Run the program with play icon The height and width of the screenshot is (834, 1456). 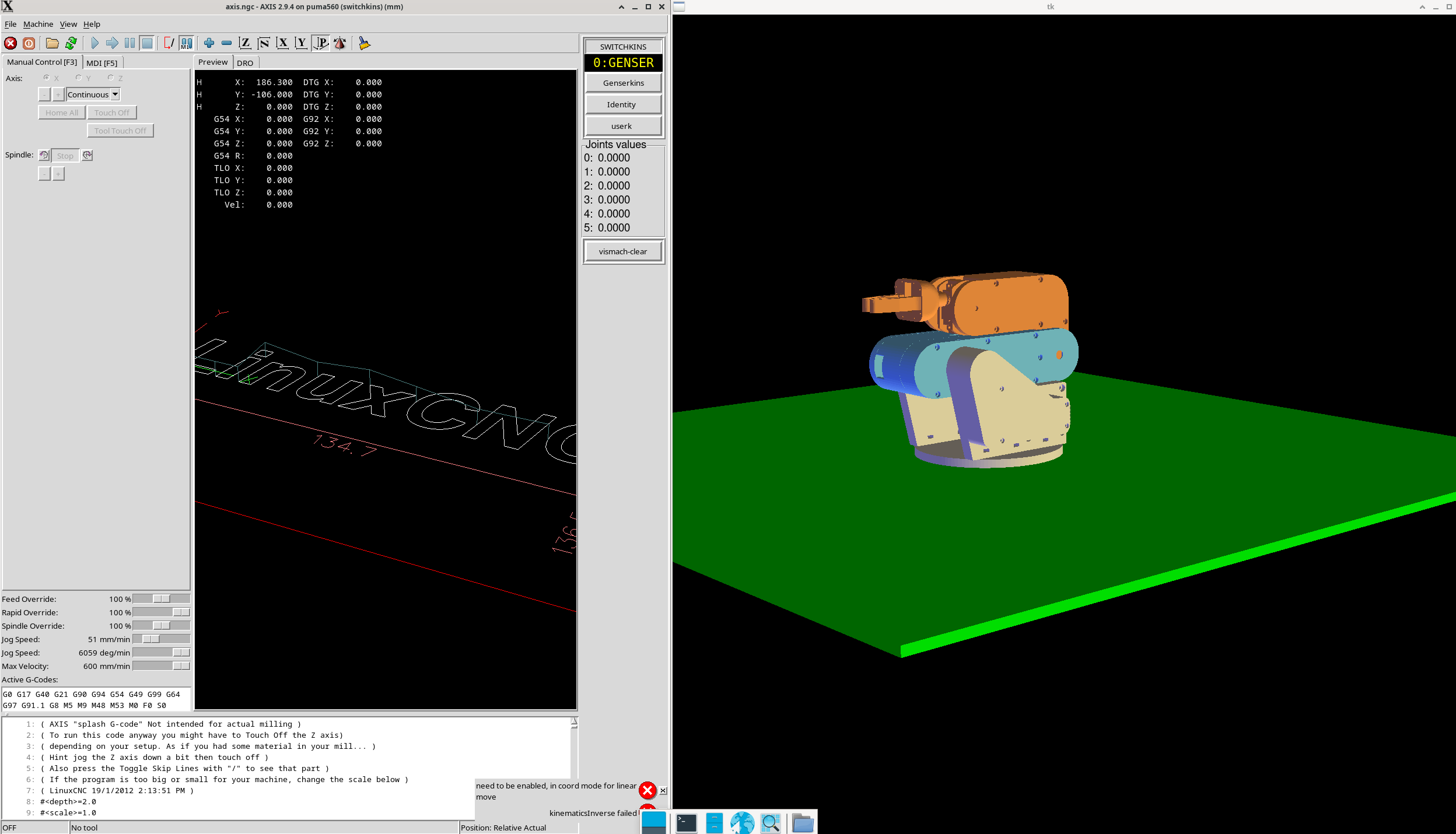point(94,43)
